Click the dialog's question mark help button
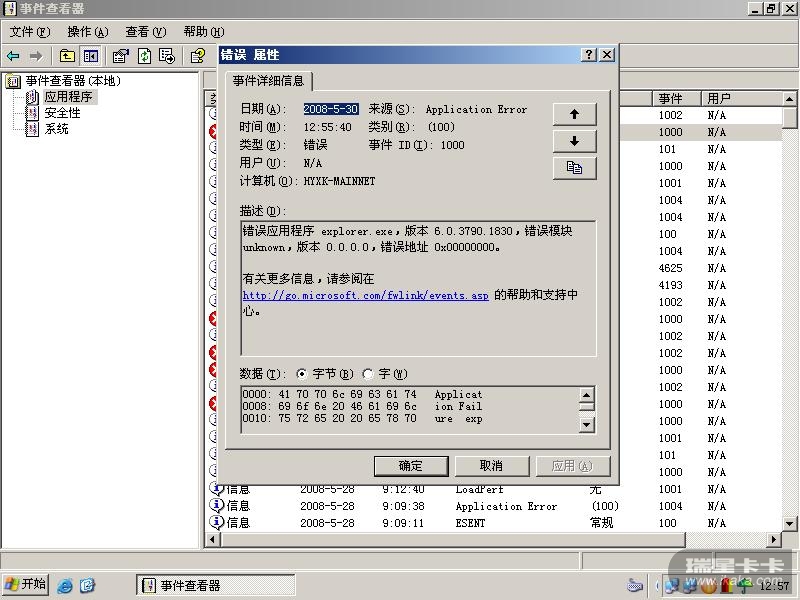800x600 pixels. pyautogui.click(x=589, y=55)
